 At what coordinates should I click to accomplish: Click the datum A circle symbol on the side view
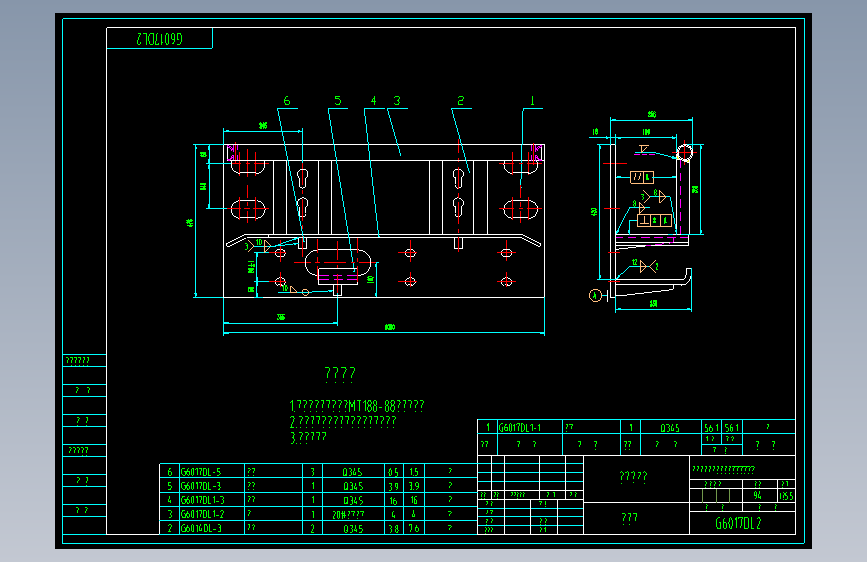click(x=595, y=296)
